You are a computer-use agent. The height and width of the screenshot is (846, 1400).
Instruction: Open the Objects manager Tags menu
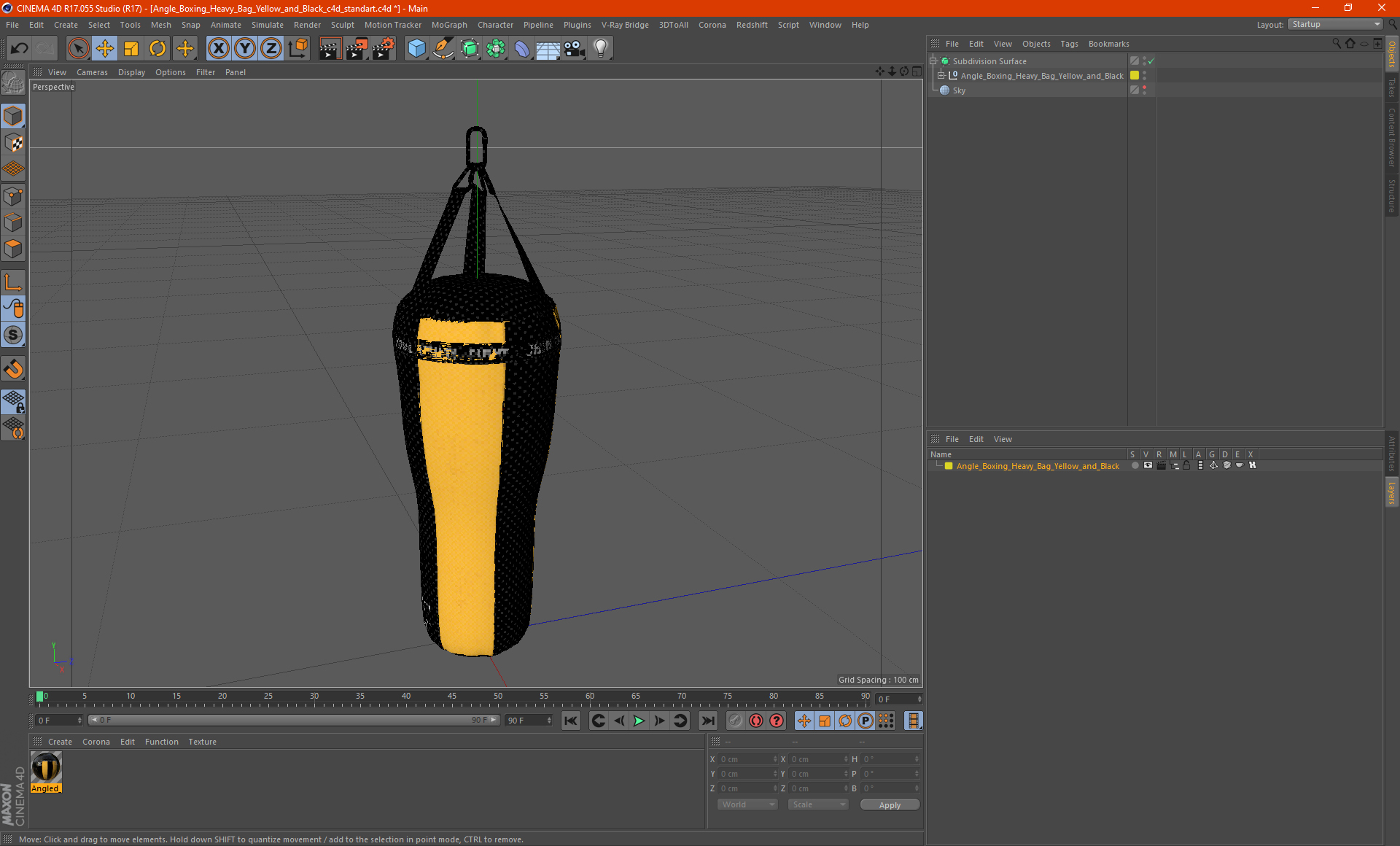tap(1069, 44)
